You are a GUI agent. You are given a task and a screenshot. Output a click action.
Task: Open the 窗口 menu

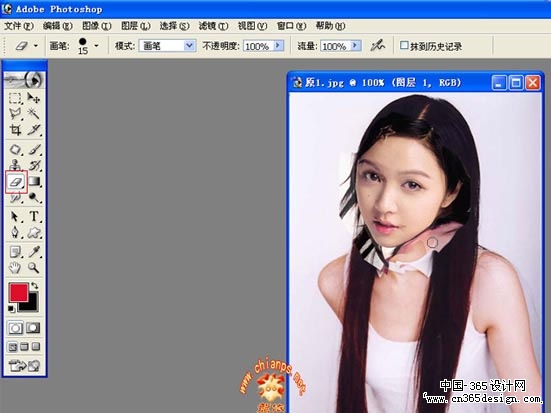(x=291, y=26)
